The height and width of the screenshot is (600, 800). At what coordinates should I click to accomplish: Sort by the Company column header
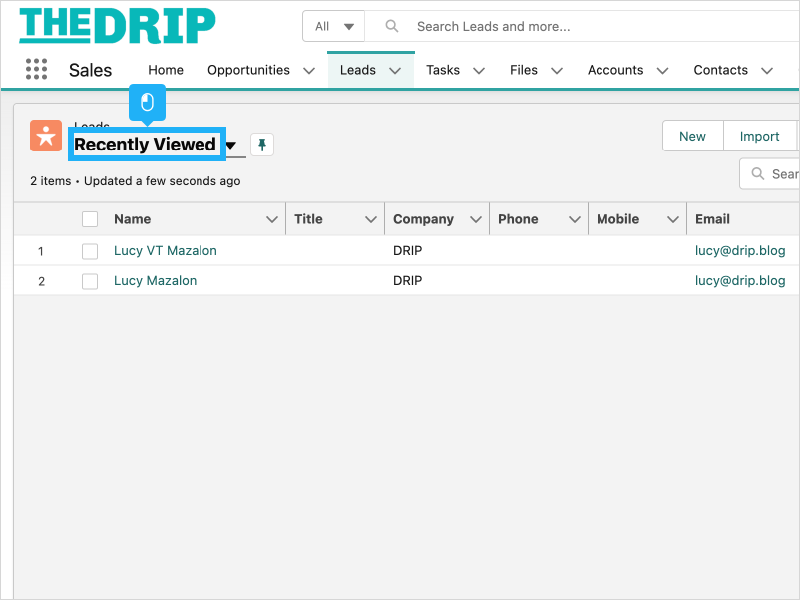(423, 219)
